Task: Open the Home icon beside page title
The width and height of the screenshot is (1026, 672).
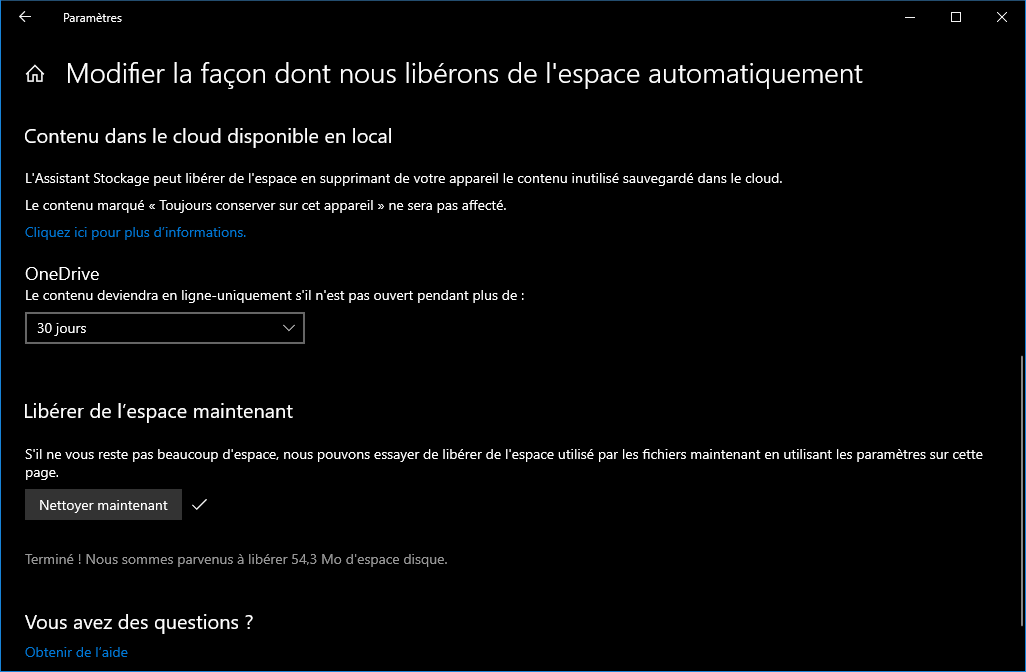Action: click(35, 74)
